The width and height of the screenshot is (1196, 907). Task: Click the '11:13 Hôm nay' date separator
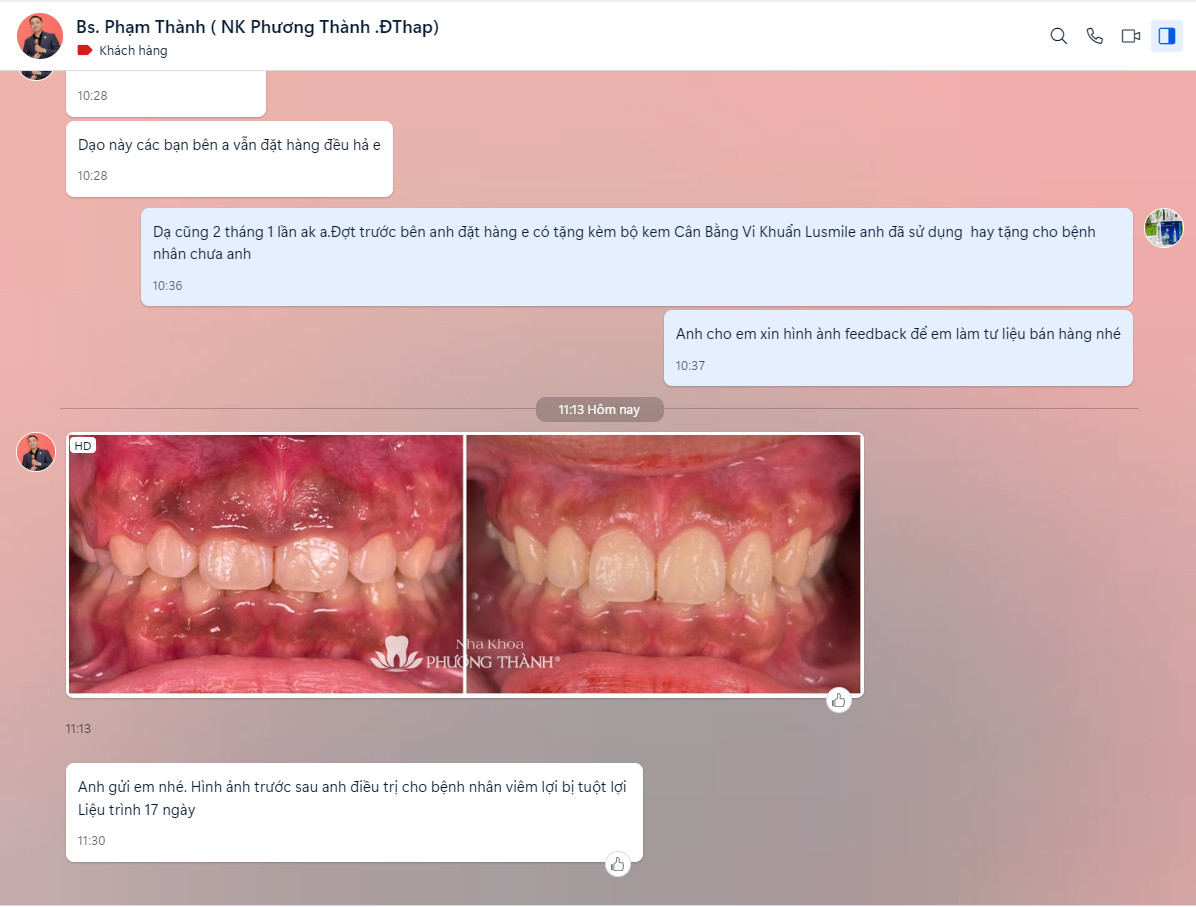pyautogui.click(x=599, y=410)
